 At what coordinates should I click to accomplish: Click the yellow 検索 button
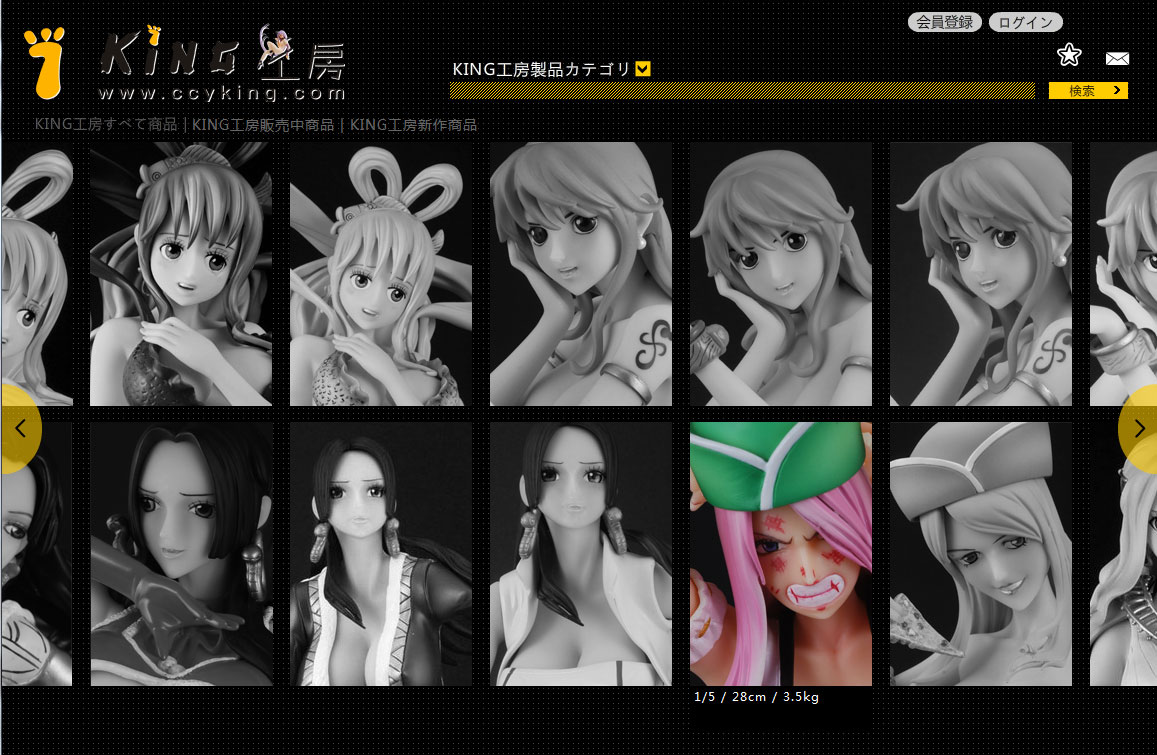click(1088, 90)
